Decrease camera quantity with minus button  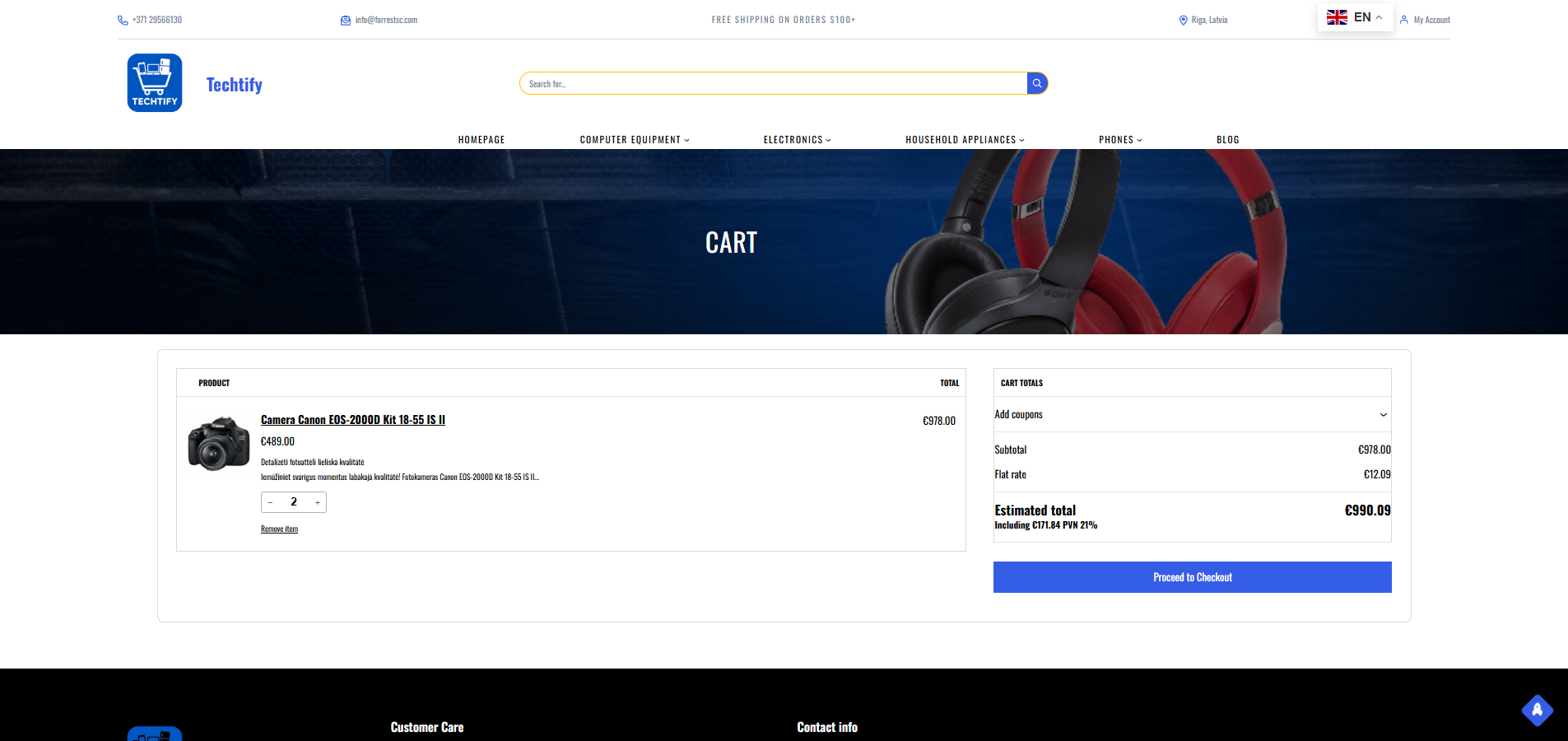(271, 502)
